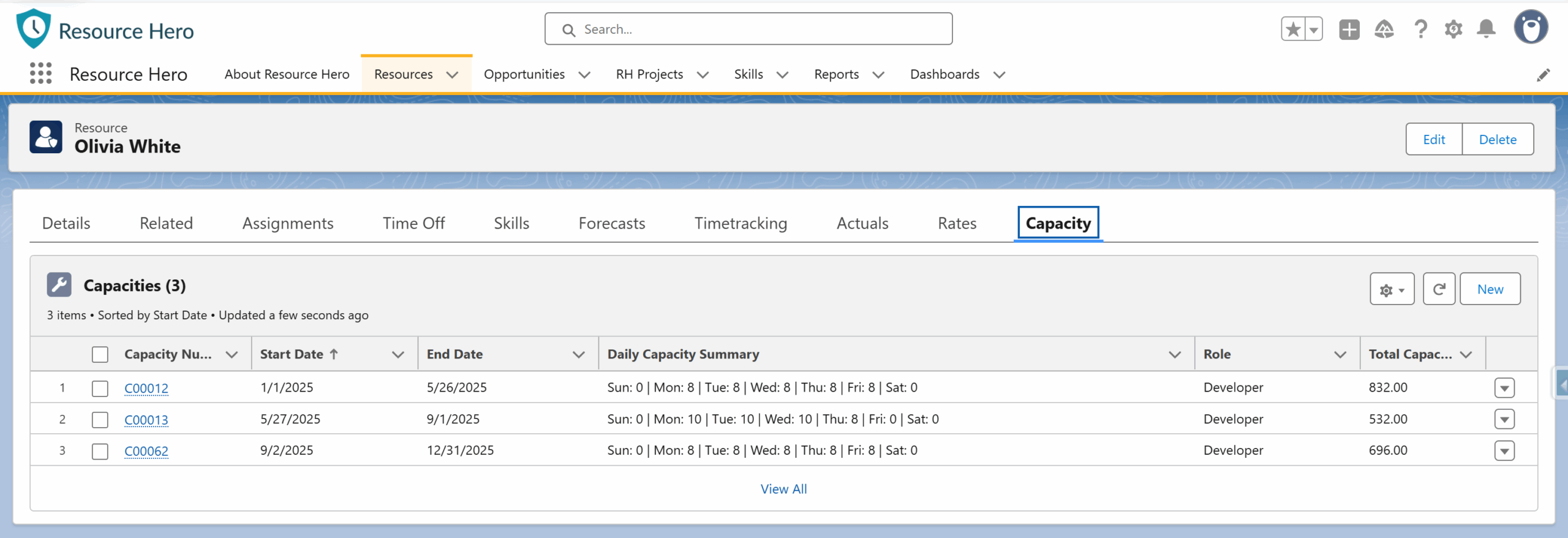Switch to the Forecasts tab

(x=612, y=223)
